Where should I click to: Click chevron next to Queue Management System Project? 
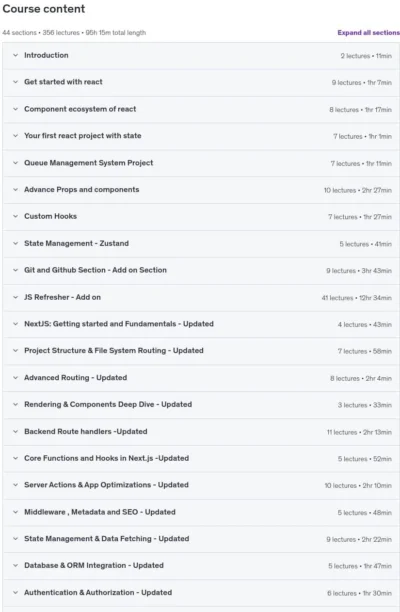point(16,163)
